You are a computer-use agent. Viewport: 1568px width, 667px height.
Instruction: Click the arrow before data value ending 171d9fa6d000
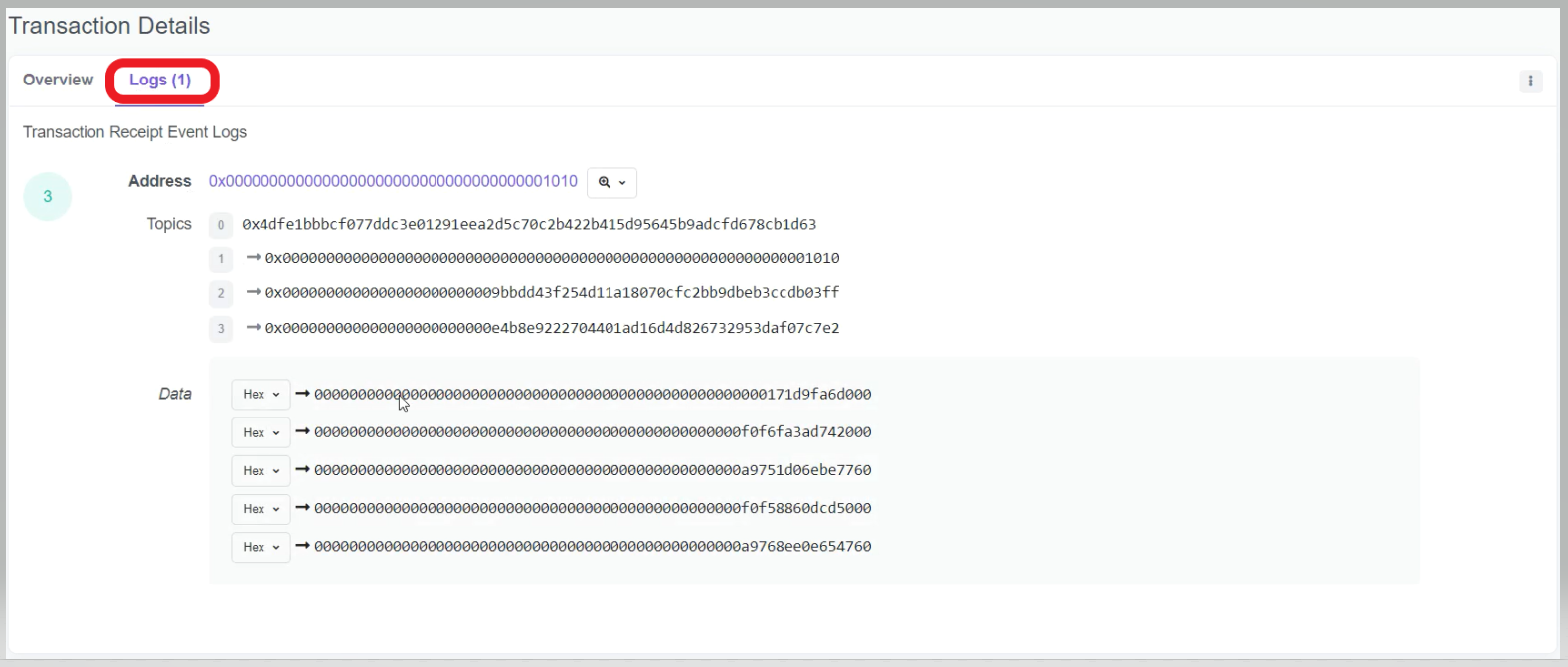303,394
